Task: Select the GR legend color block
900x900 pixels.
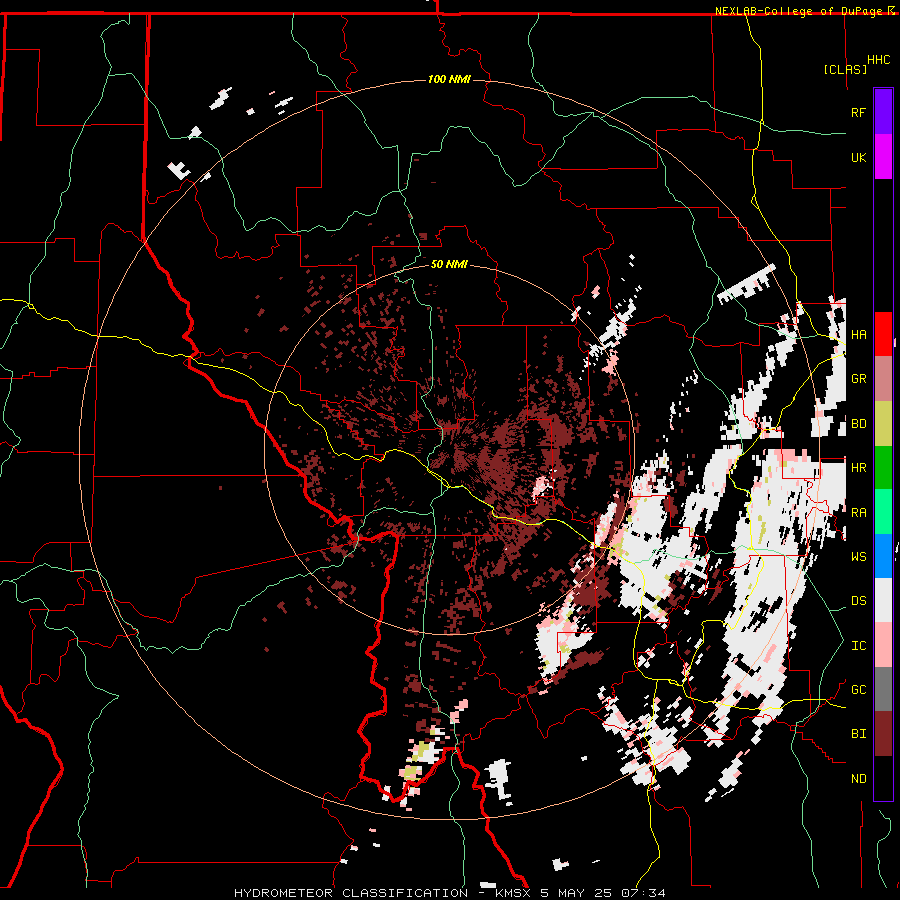Action: [883, 379]
